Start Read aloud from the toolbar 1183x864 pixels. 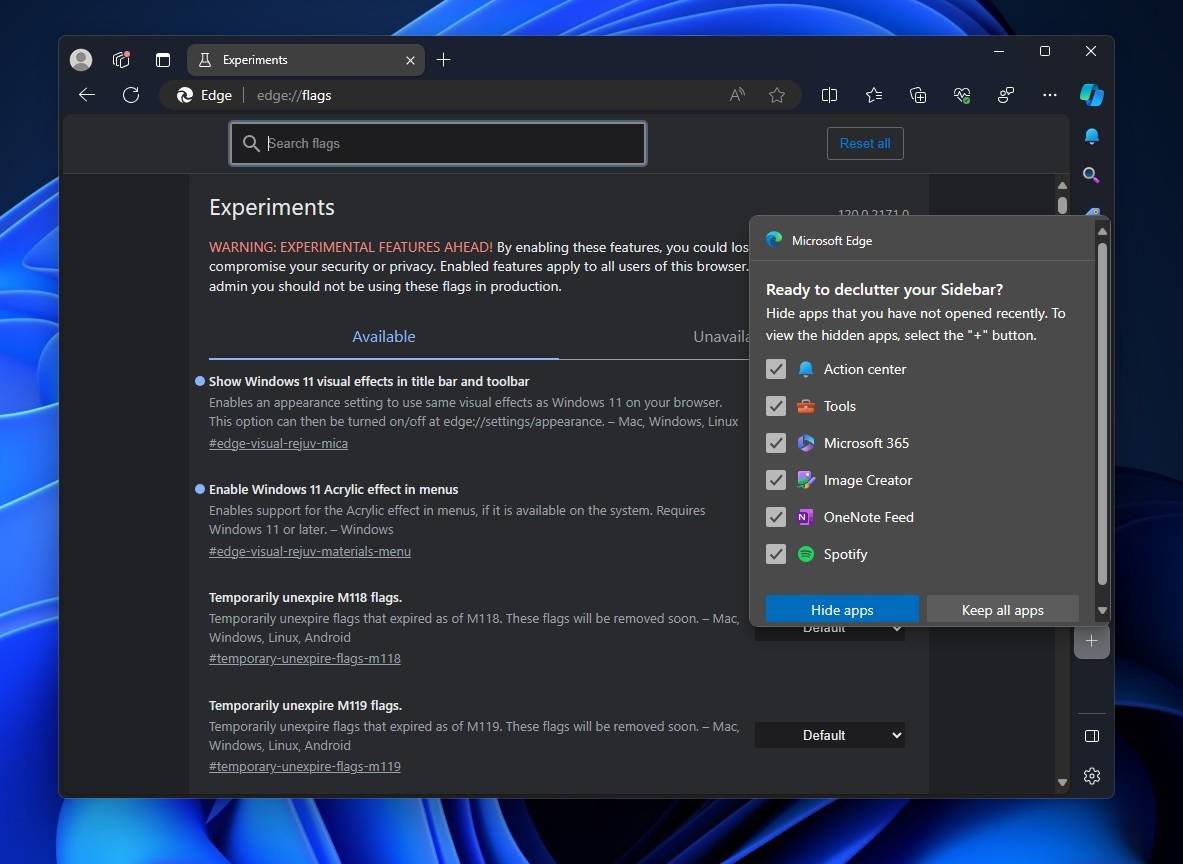point(736,94)
